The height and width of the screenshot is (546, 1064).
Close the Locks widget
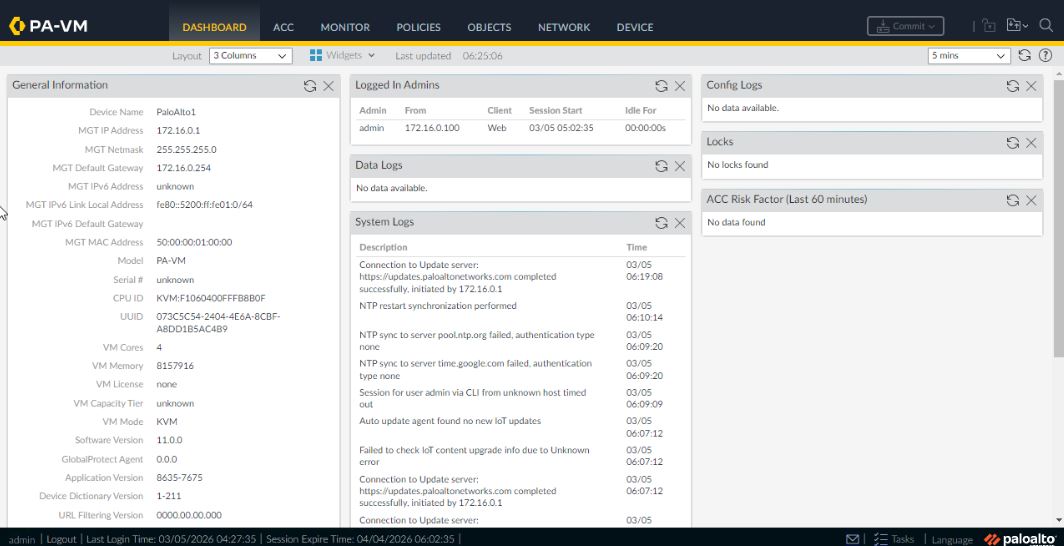click(1031, 143)
